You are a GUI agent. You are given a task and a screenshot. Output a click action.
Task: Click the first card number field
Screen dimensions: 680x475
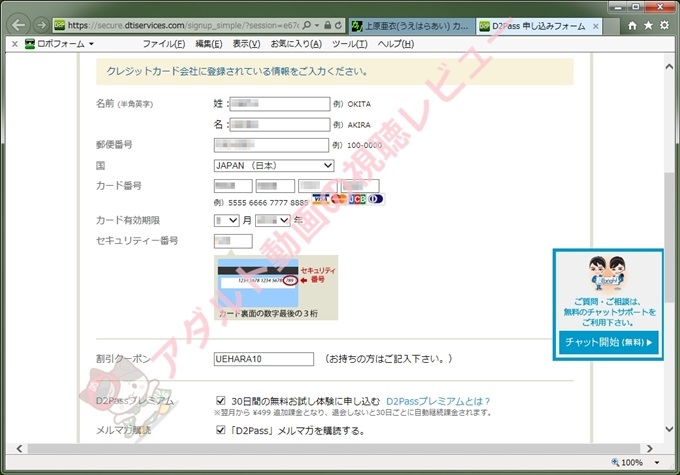point(233,186)
